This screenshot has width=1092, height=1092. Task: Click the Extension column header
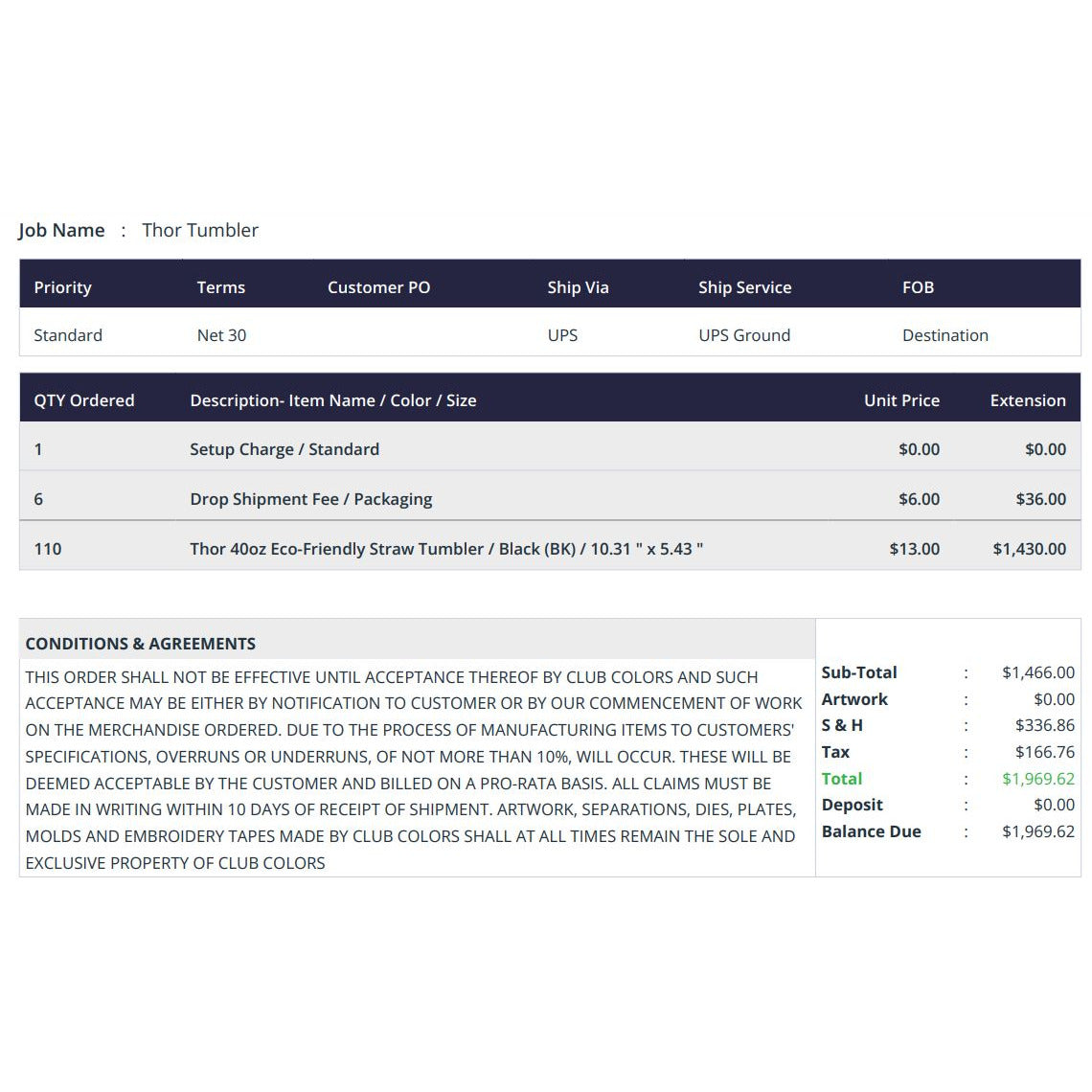coord(1028,400)
